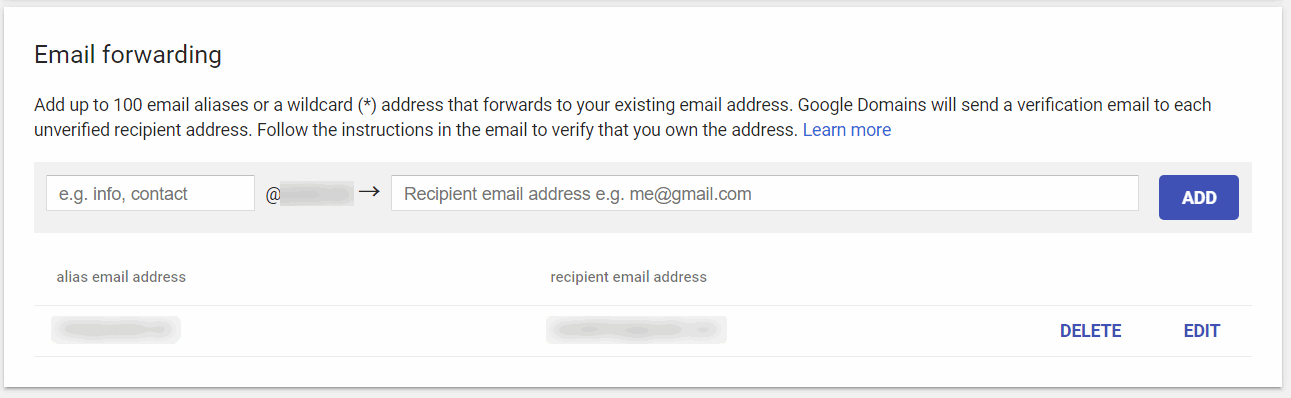The height and width of the screenshot is (398, 1291).
Task: Click the @ symbol beside the alias field
Action: 272,195
